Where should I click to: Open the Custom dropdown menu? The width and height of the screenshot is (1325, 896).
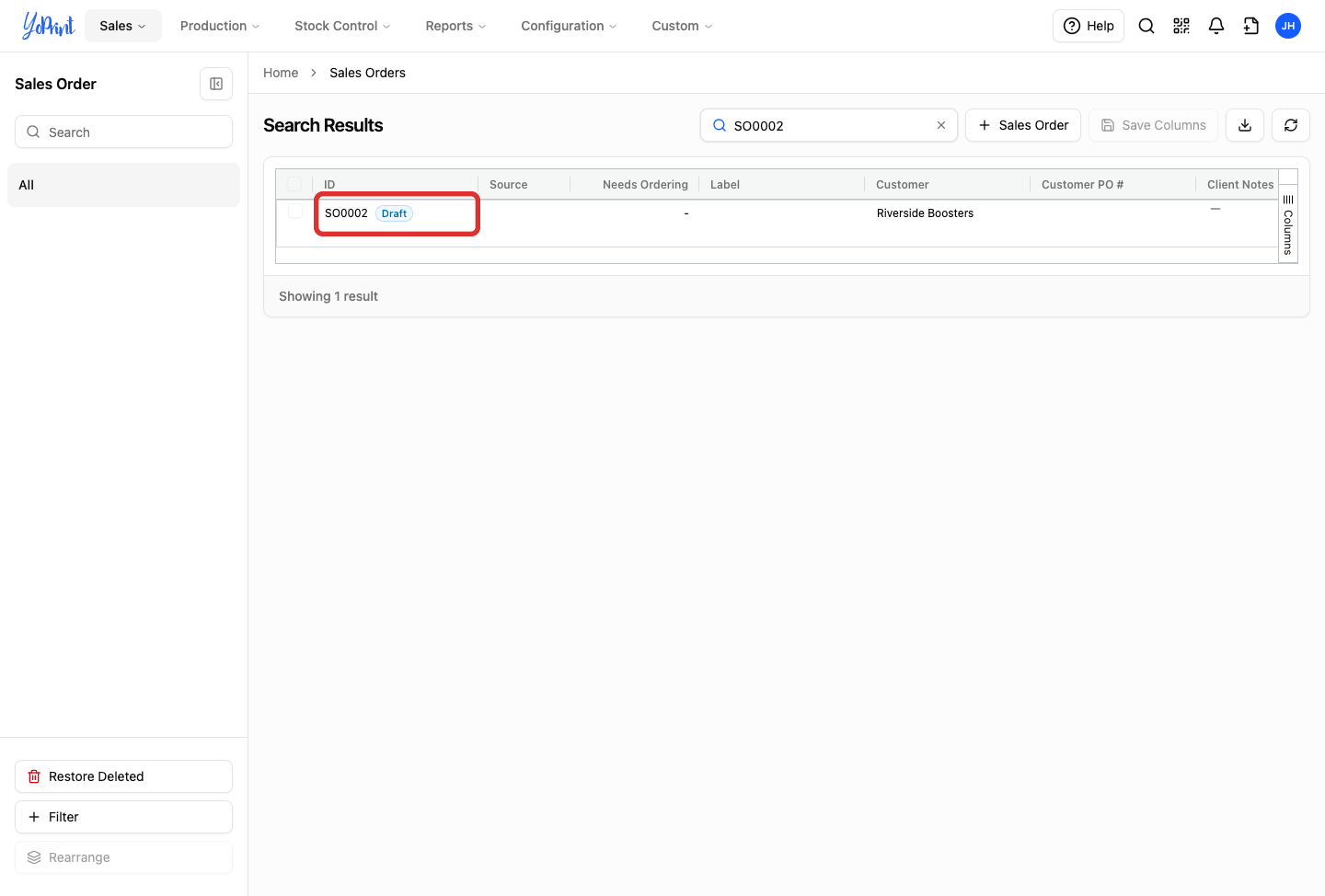pos(682,26)
